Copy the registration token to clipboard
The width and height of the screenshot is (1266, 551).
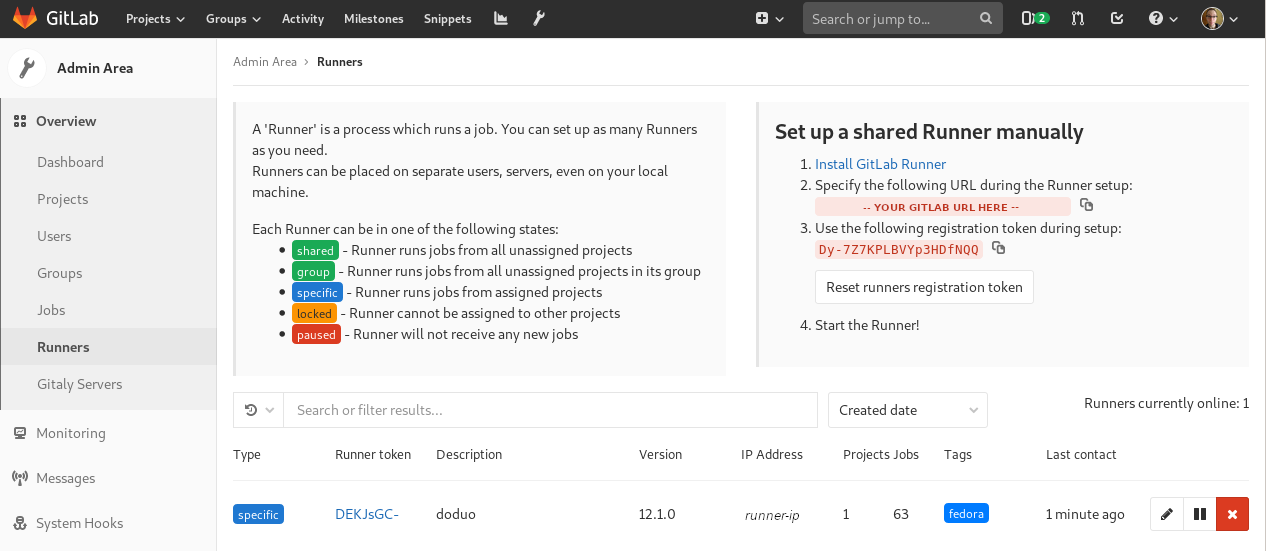pyautogui.click(x=998, y=249)
